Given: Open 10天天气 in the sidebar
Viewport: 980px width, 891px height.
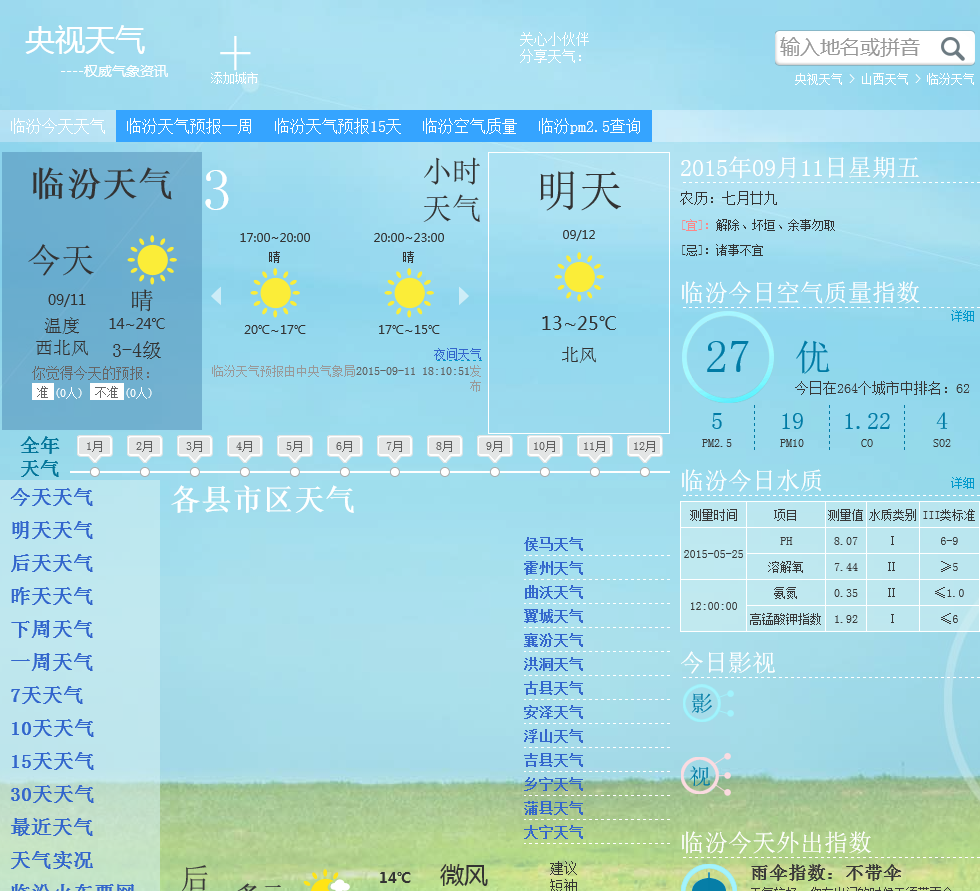Looking at the screenshot, I should coord(52,729).
